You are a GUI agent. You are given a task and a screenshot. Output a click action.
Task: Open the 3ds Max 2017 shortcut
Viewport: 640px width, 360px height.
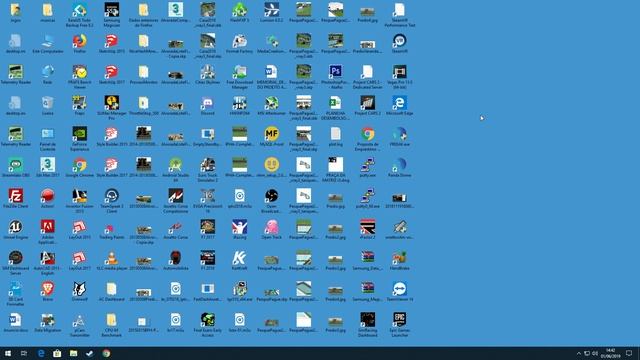click(x=48, y=165)
